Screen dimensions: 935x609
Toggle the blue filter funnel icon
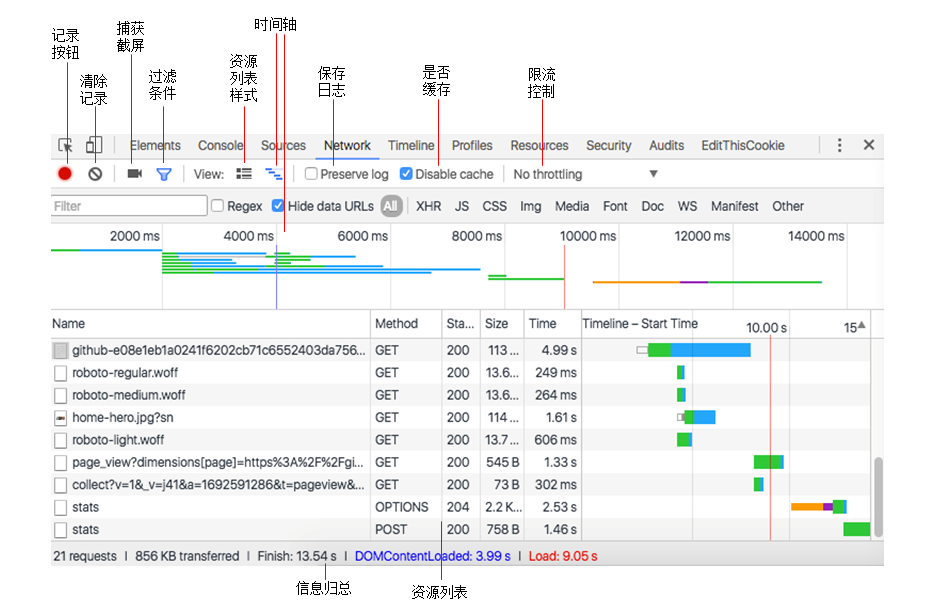pos(164,174)
